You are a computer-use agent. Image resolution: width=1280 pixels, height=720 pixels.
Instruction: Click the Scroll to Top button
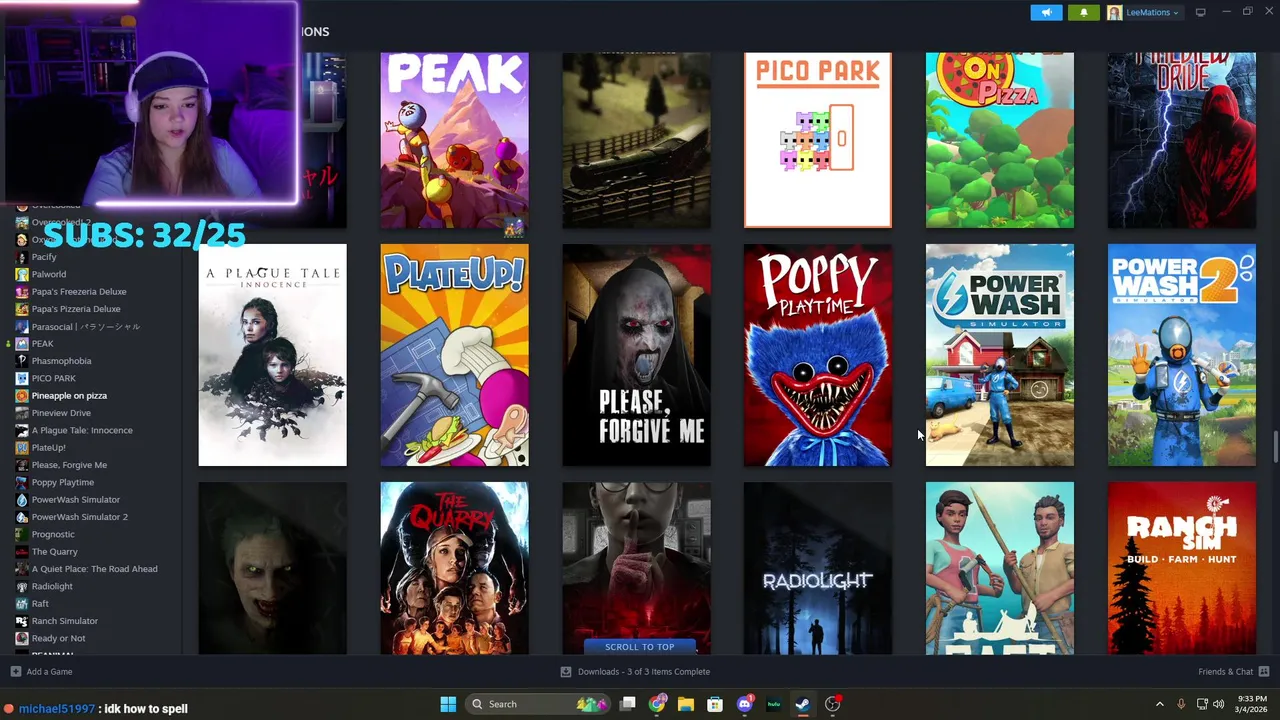(x=639, y=647)
